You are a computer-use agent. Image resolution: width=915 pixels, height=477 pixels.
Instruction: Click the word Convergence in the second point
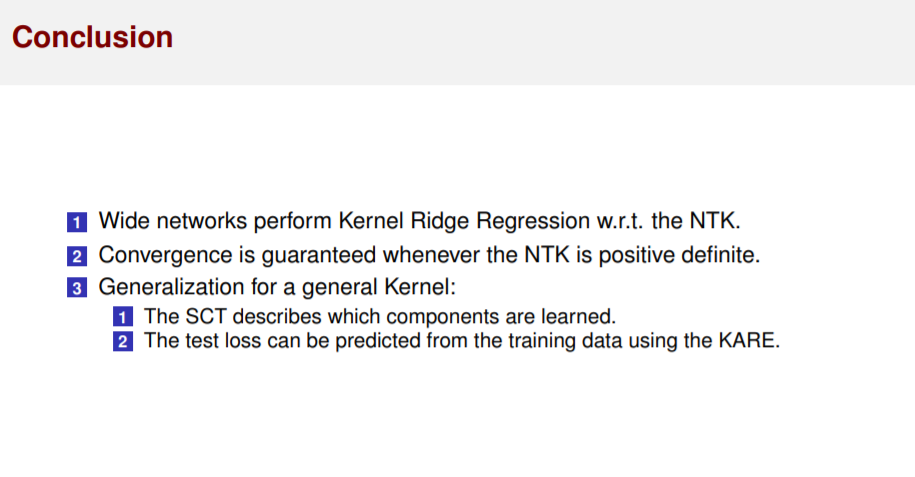(152, 255)
